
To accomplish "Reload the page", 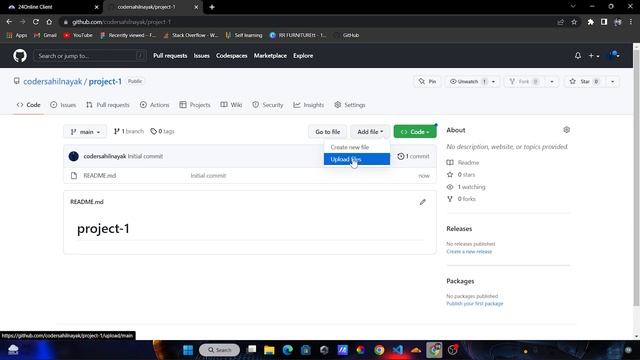I will tap(36, 22).
